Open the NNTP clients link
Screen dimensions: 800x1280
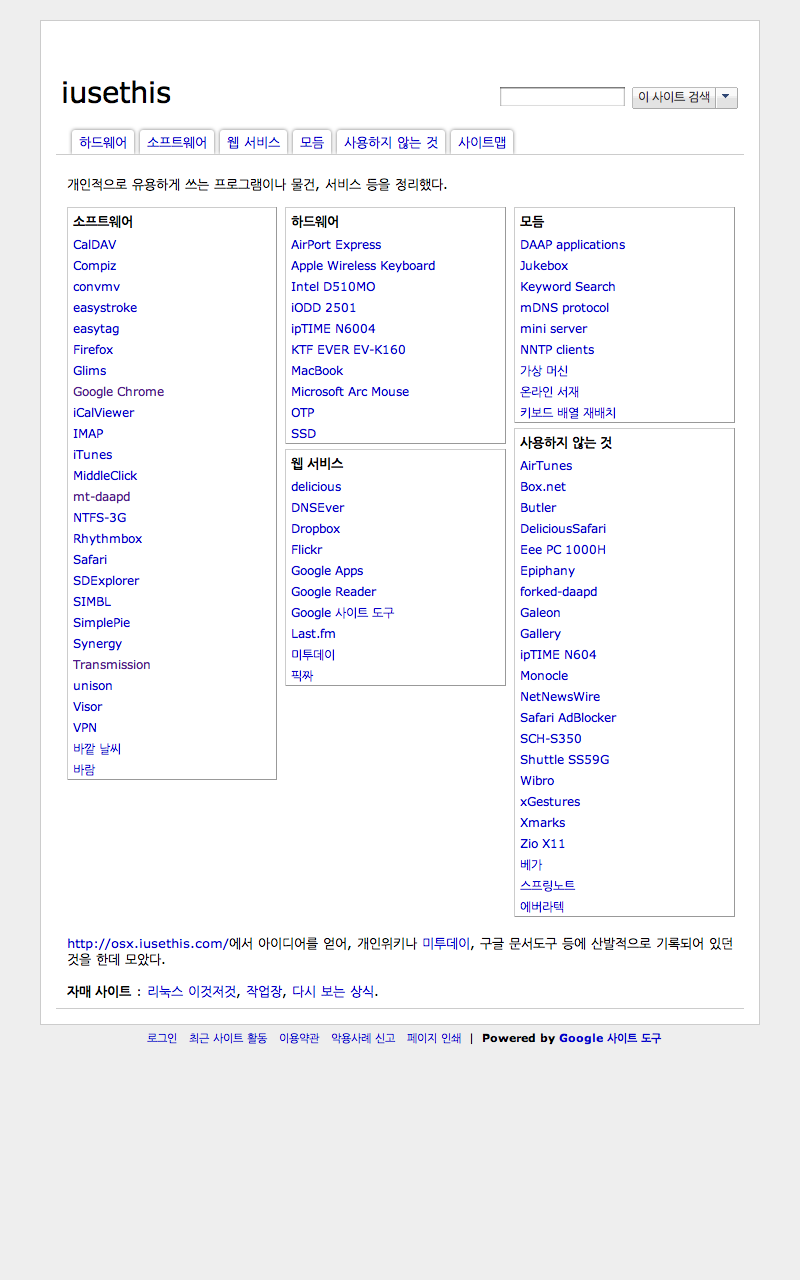click(557, 350)
